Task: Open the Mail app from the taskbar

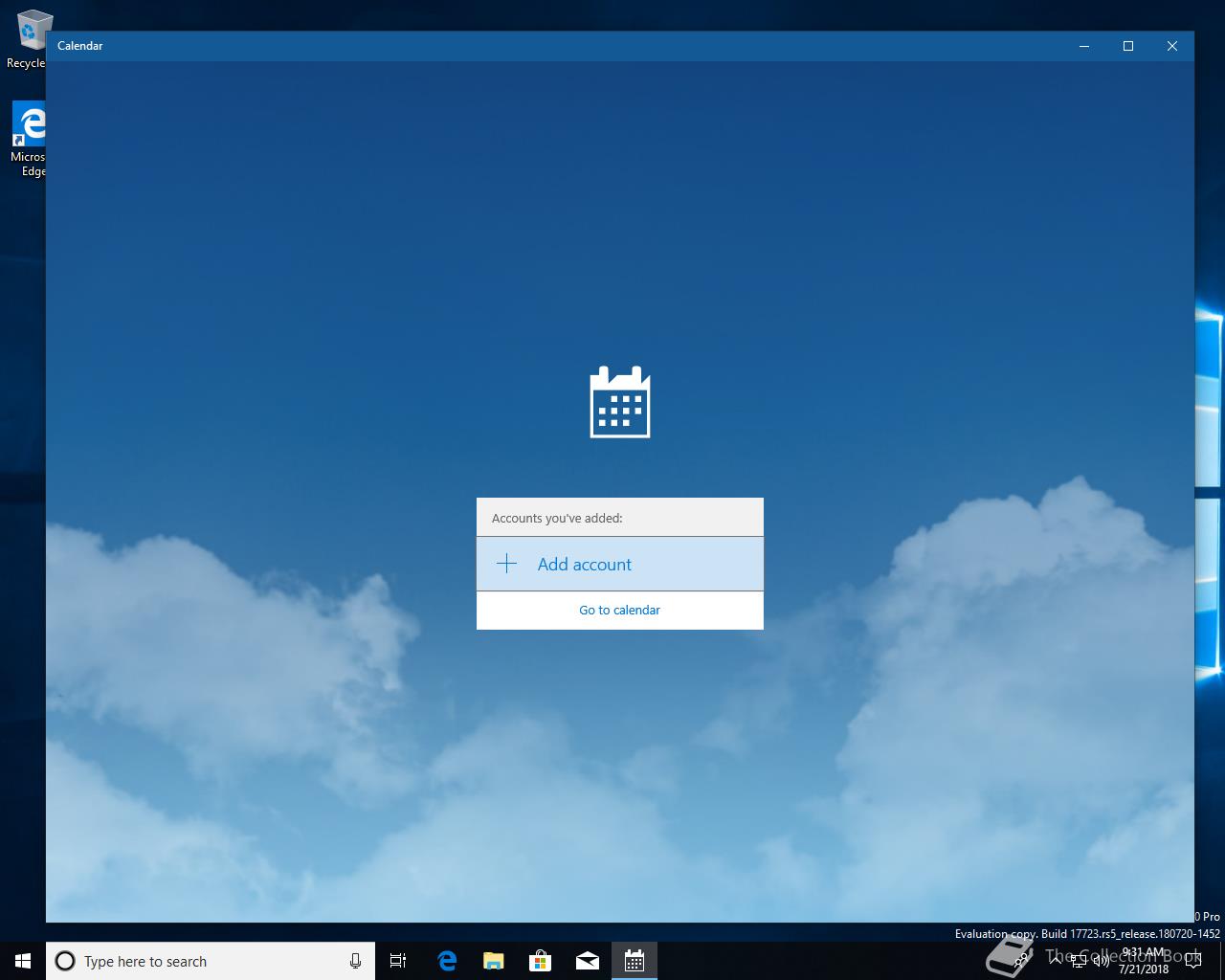Action: tap(587, 961)
